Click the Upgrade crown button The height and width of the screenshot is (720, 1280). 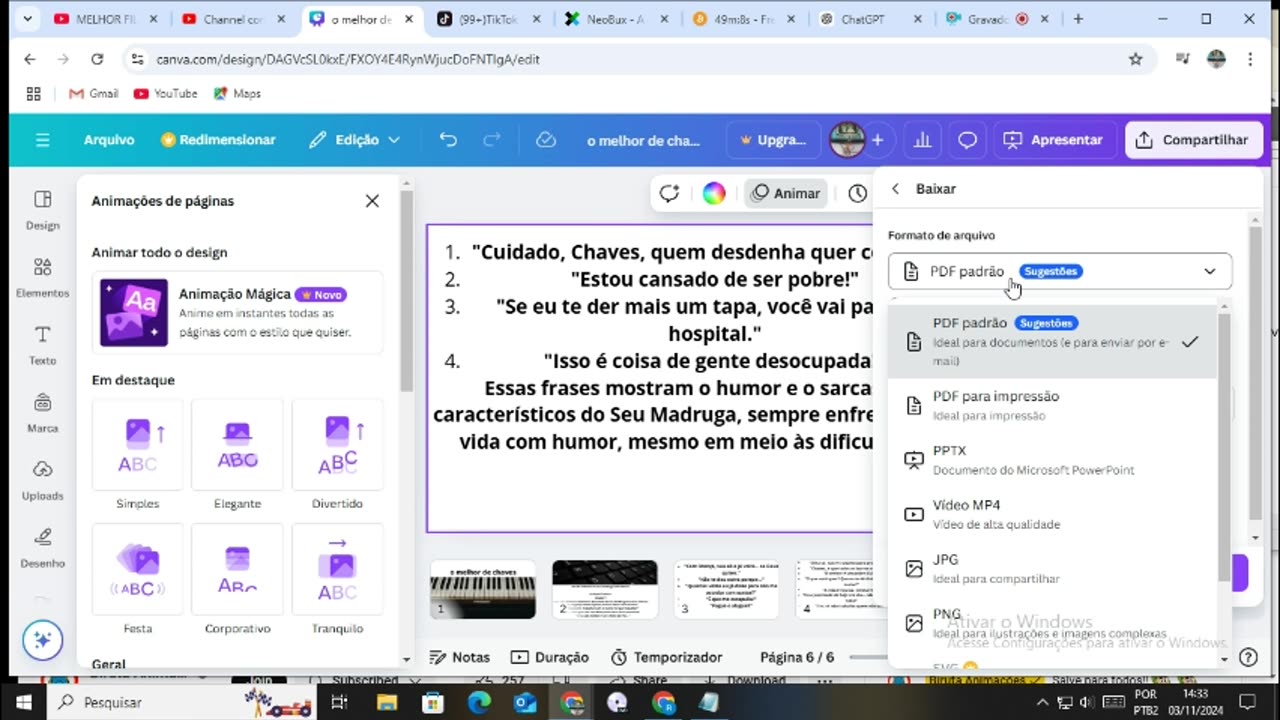[x=772, y=140]
